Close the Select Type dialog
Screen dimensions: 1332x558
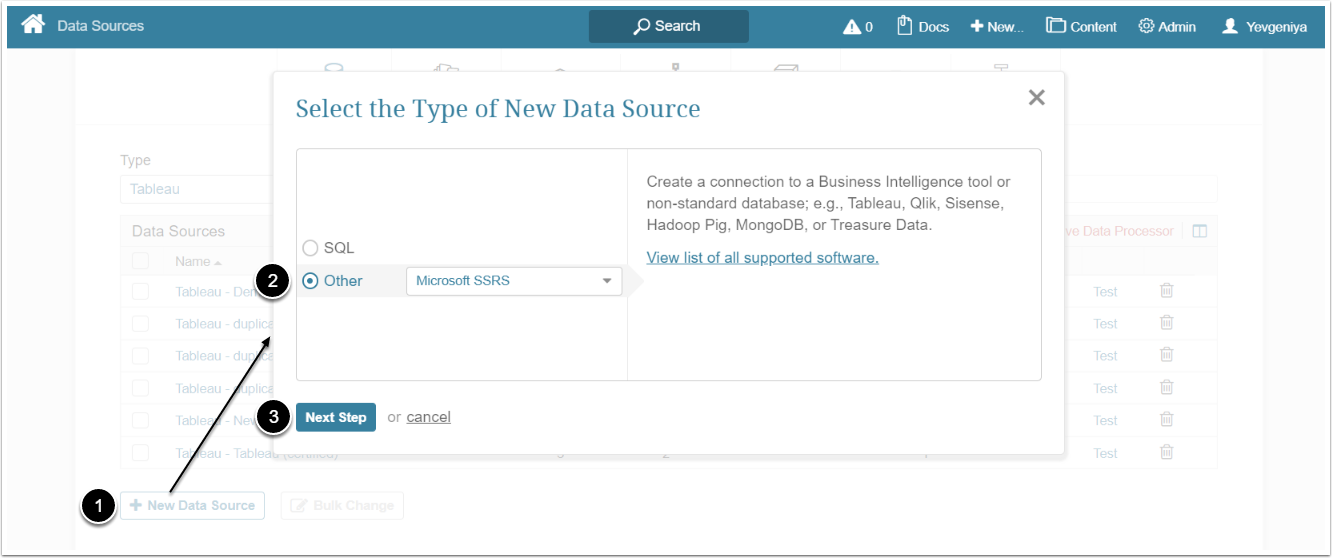coord(1037,97)
